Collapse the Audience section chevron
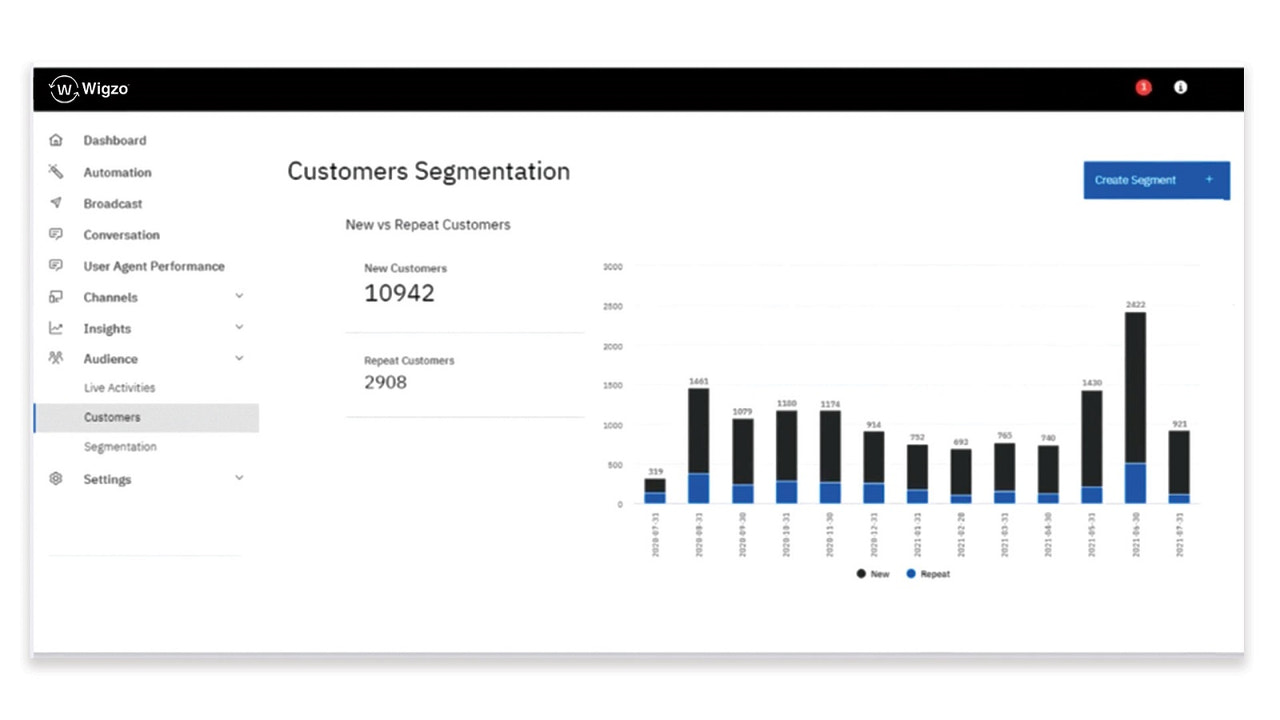The image size is (1280, 720). point(239,357)
